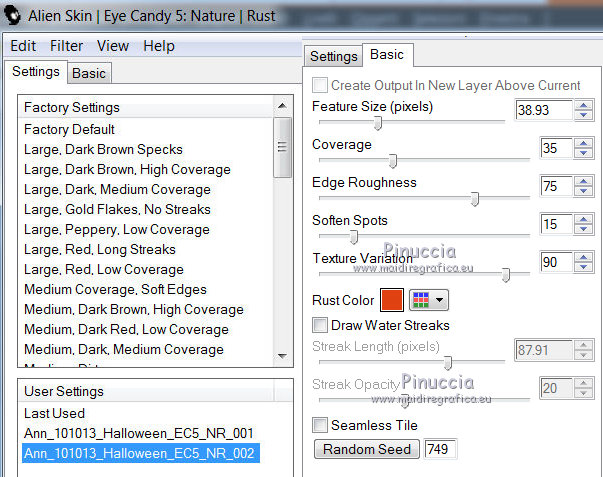
Task: Click the Edge Roughness field showing 75
Action: (556, 186)
